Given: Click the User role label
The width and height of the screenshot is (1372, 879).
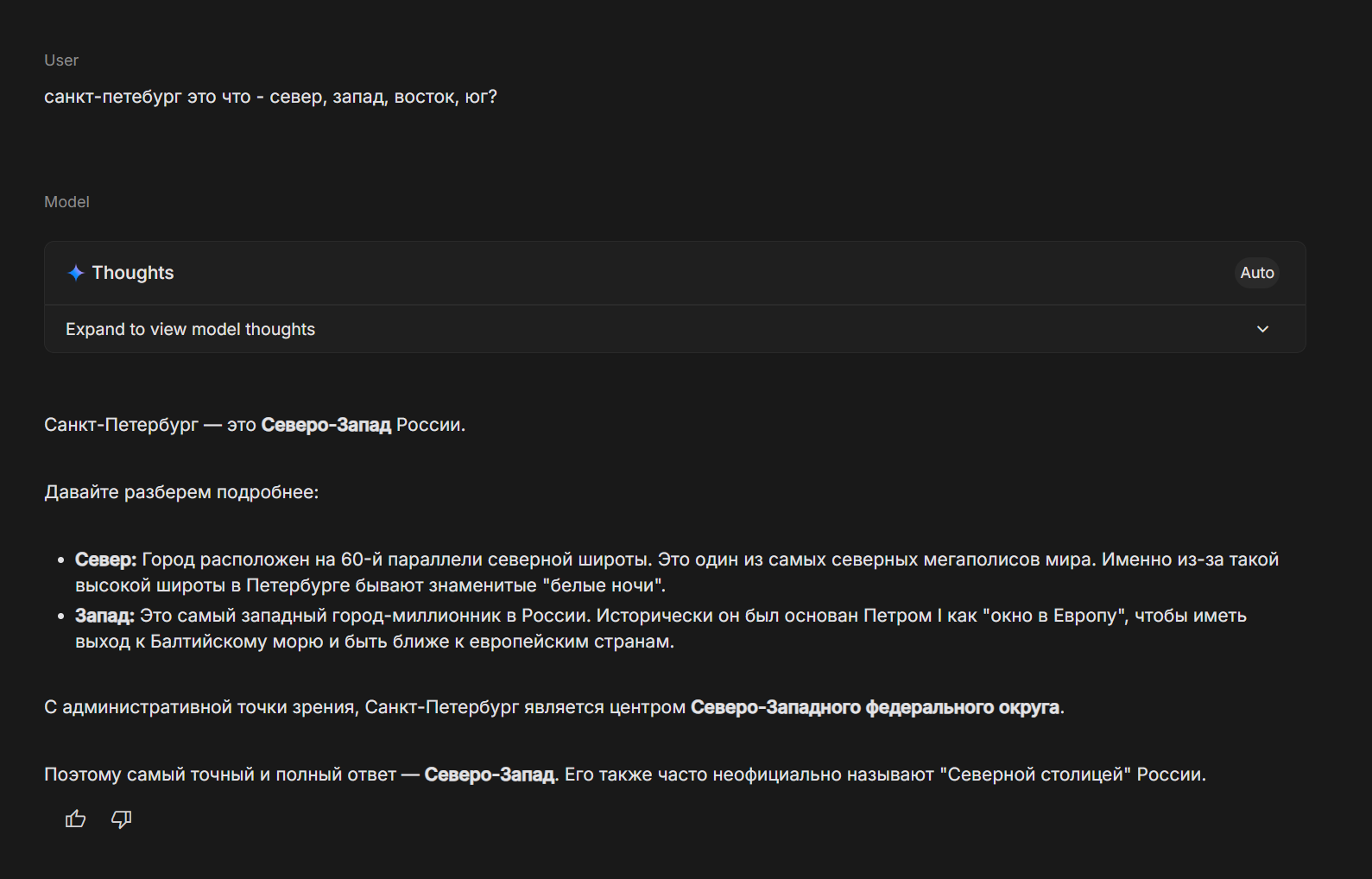Looking at the screenshot, I should [61, 60].
